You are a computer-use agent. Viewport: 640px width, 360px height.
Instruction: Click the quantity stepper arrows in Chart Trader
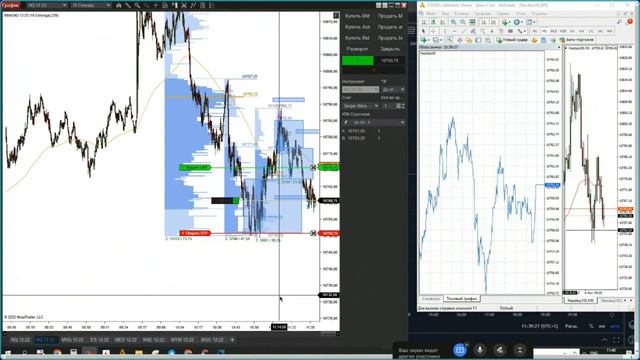403,106
